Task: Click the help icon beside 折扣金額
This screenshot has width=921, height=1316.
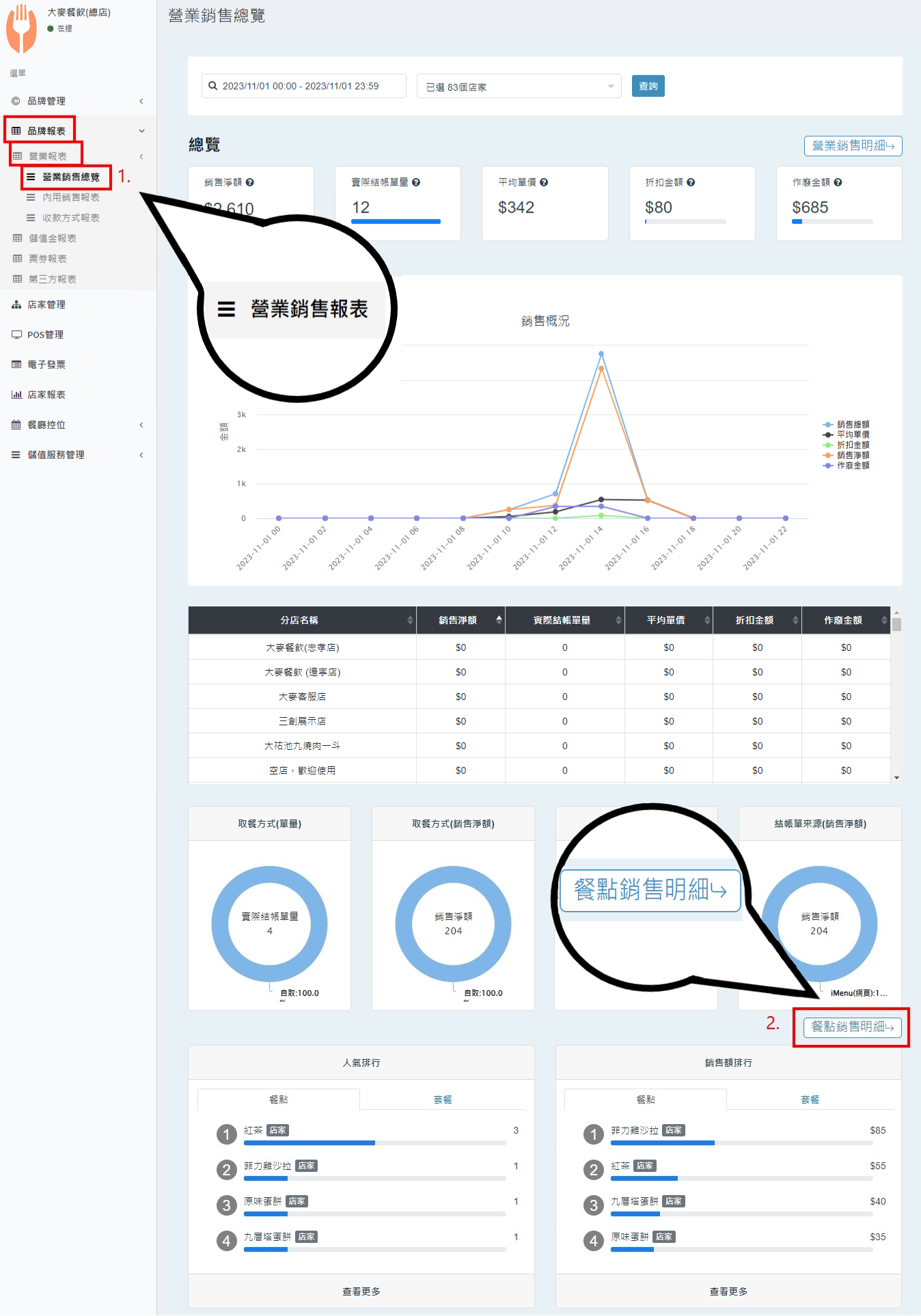Action: click(x=691, y=182)
